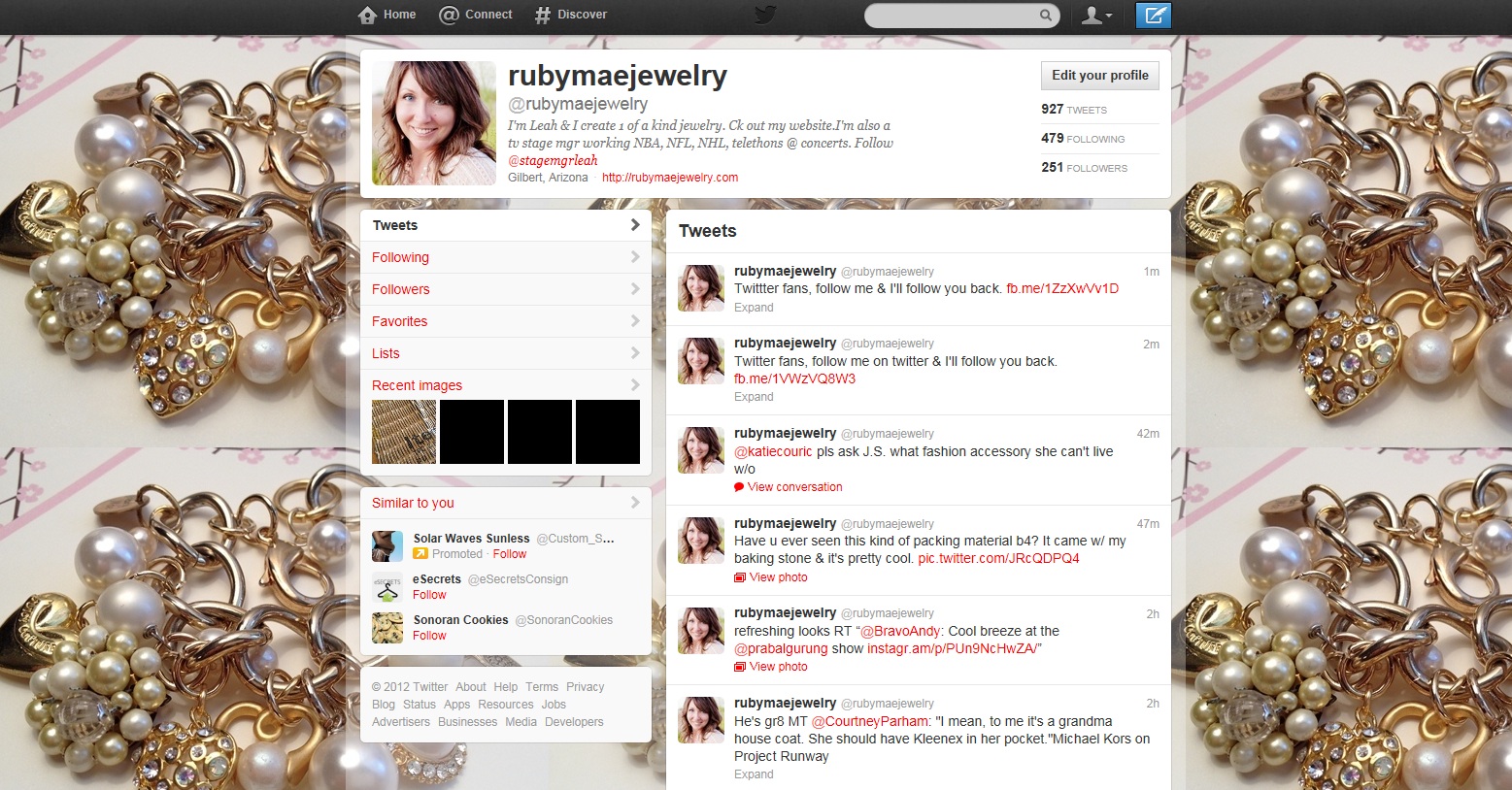Compose a new tweet with quill button
Image resolution: width=1512 pixels, height=790 pixels.
[x=1154, y=16]
